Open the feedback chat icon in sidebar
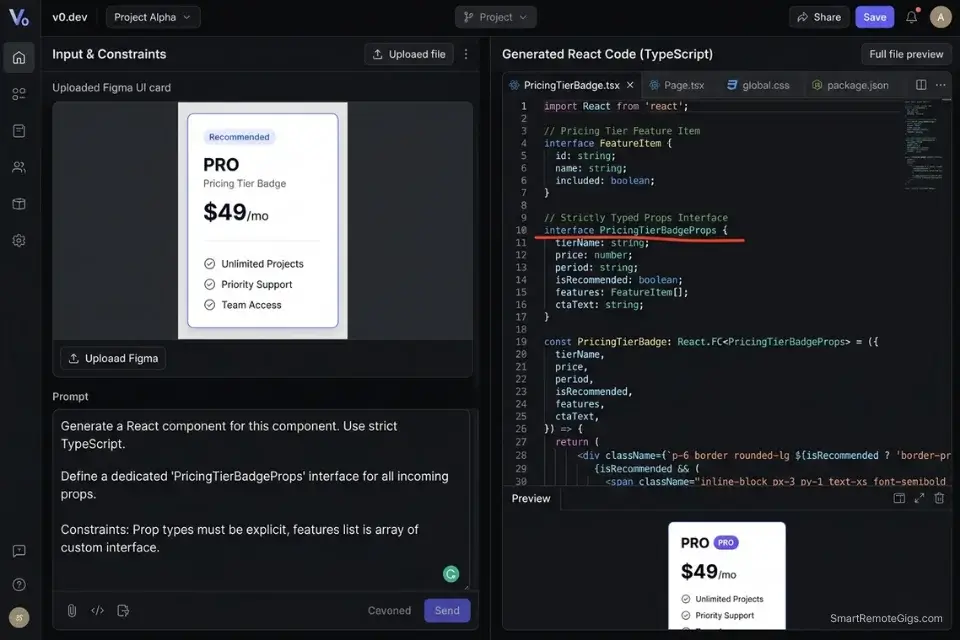The image size is (960, 640). point(19,551)
